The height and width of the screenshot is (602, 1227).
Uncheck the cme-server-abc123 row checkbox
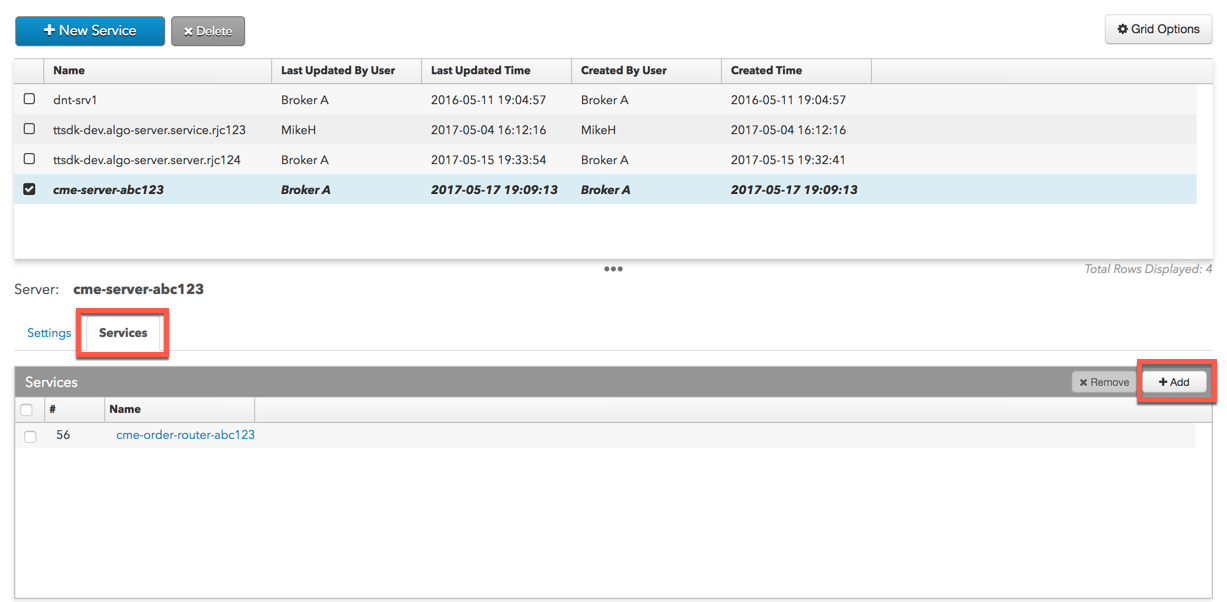point(29,189)
